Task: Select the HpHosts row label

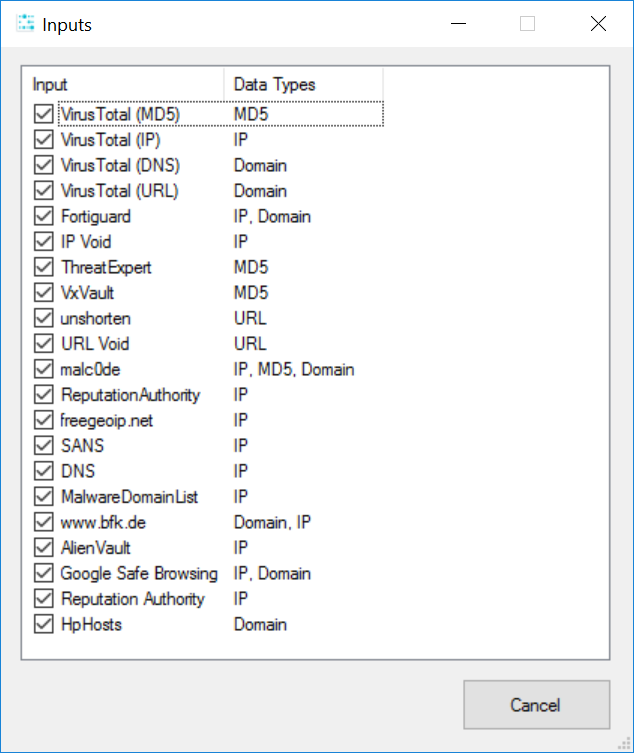Action: pos(91,624)
